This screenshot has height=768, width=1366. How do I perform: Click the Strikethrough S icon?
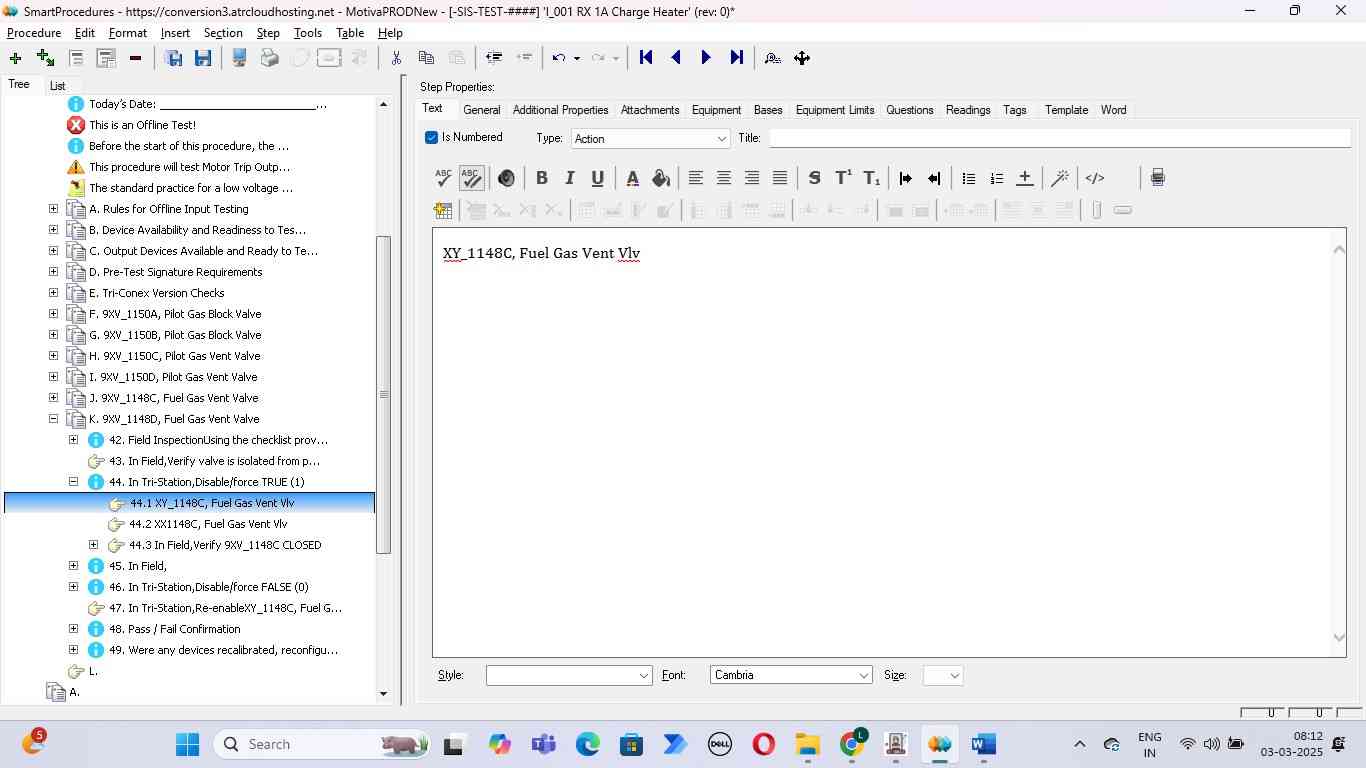tap(814, 178)
